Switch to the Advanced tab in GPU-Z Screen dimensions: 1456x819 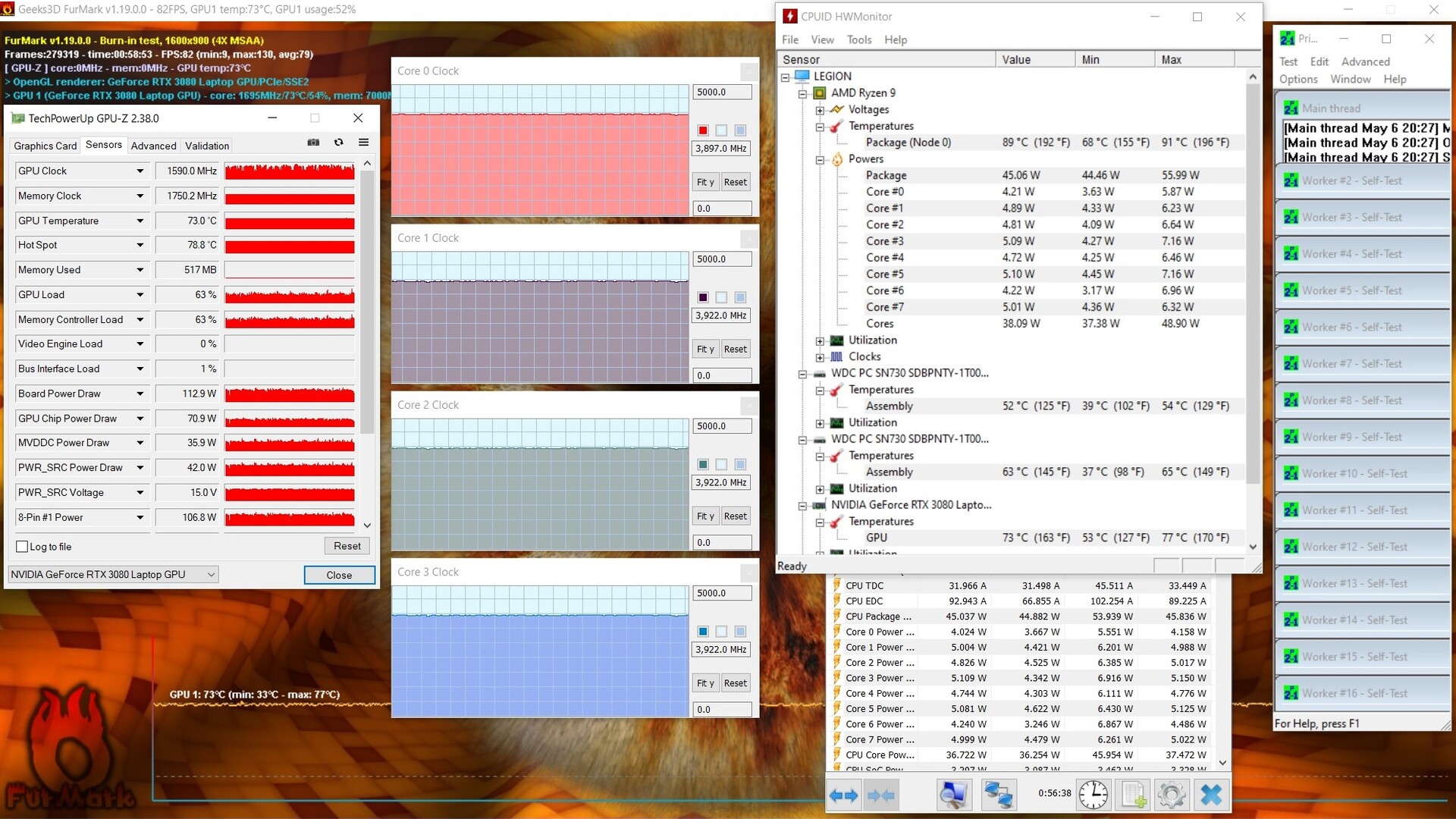[x=153, y=146]
